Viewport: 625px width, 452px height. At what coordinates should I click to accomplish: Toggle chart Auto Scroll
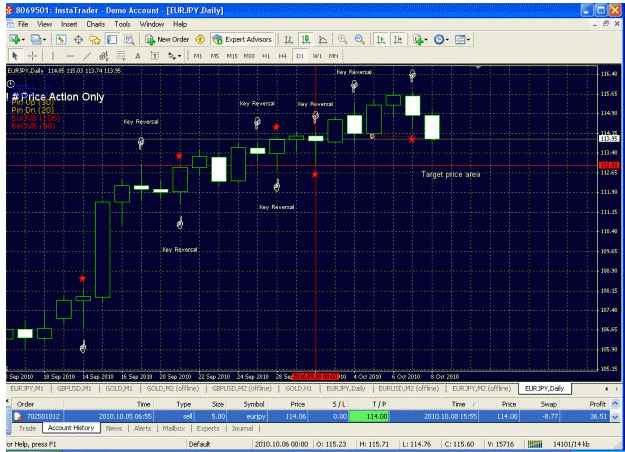click(381, 39)
